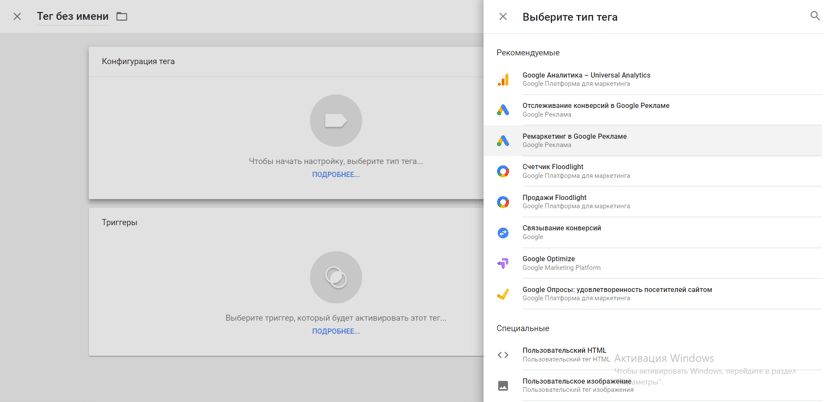Click the Счетчик Floodlight ring icon
The height and width of the screenshot is (402, 824).
pyautogui.click(x=503, y=171)
